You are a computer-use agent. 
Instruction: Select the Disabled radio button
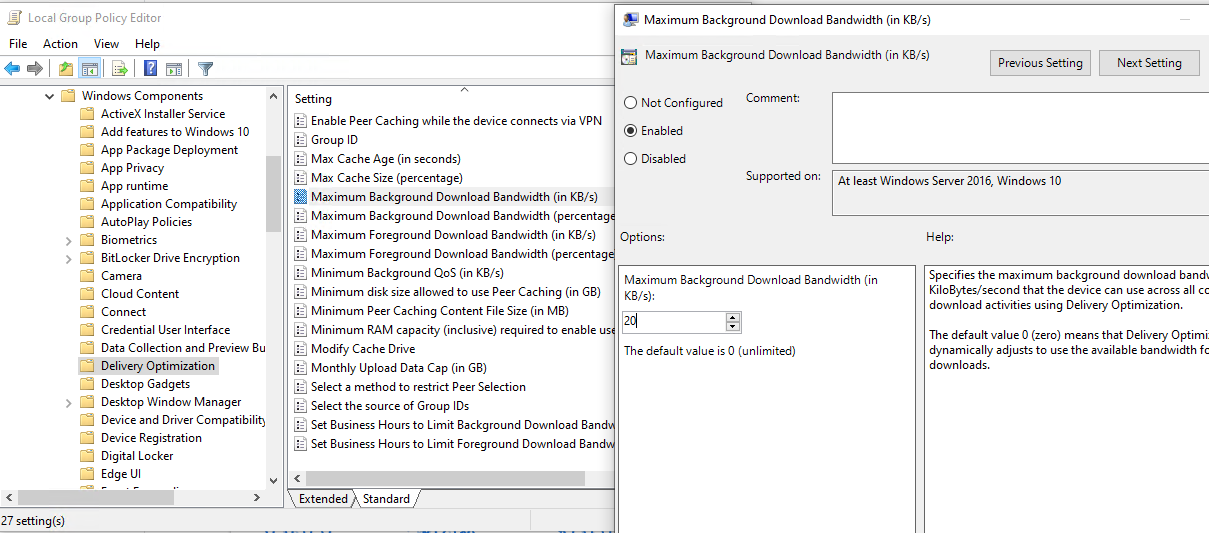631,159
